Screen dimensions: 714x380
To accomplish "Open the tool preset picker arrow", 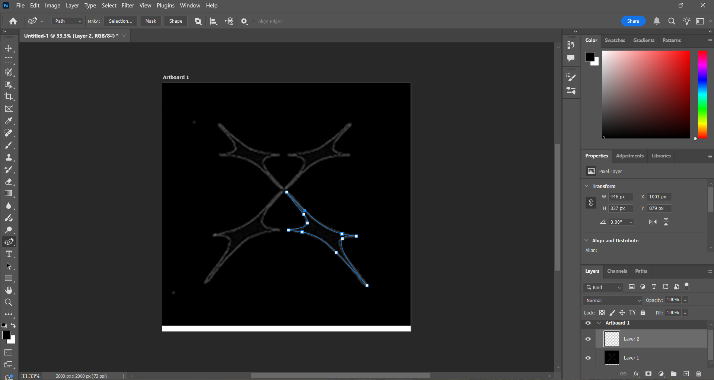I will click(42, 21).
